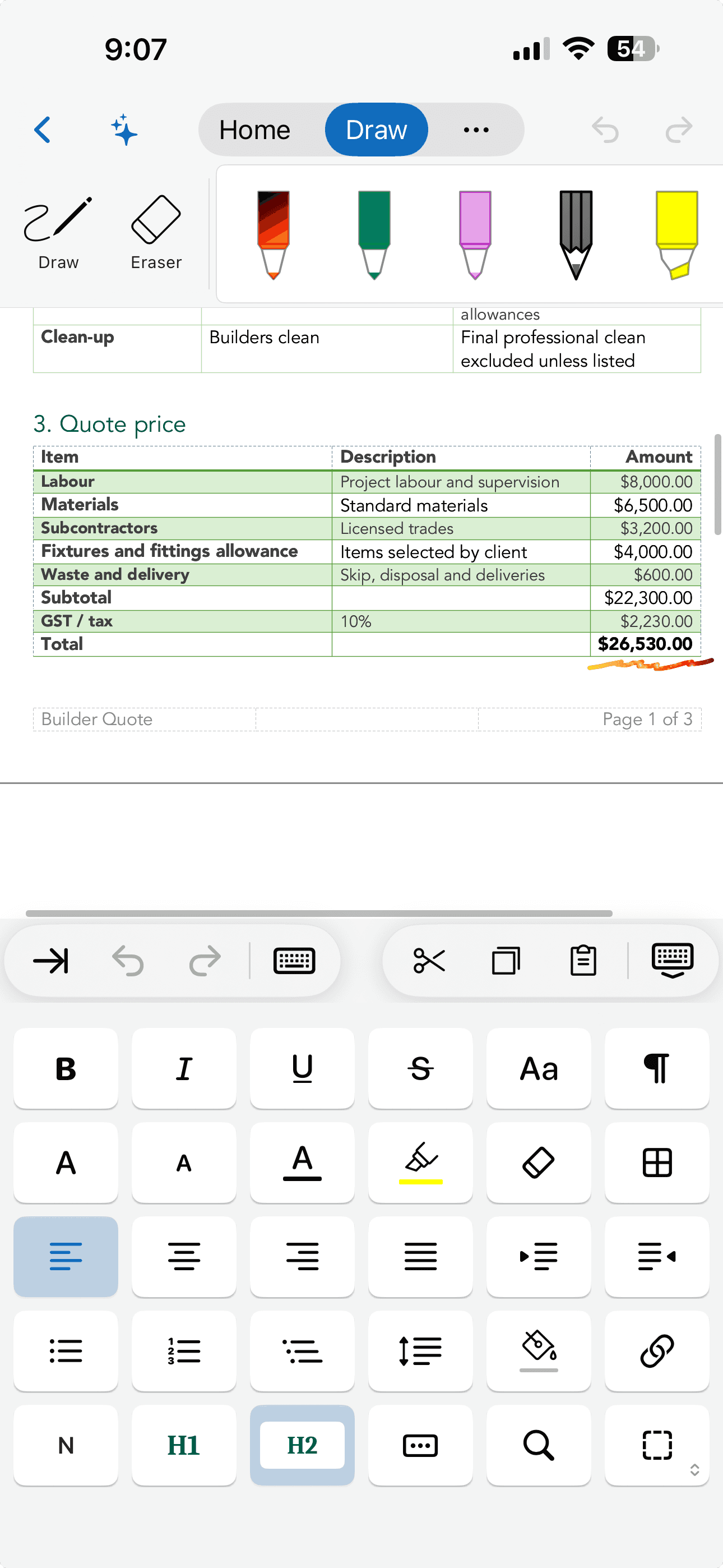Viewport: 723px width, 1568px height.
Task: Redo using the top toolbar arrow
Action: click(x=679, y=130)
